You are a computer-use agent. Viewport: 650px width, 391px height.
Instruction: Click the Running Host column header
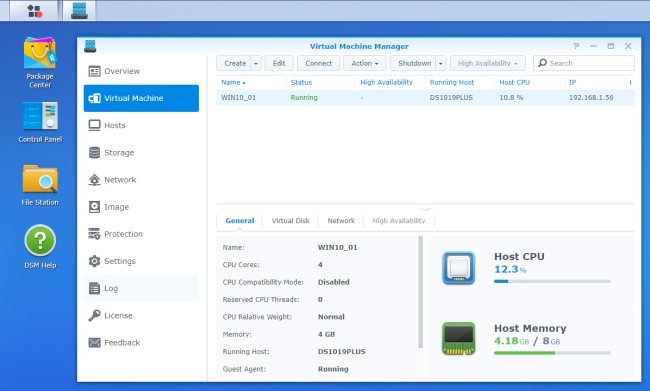(x=452, y=83)
